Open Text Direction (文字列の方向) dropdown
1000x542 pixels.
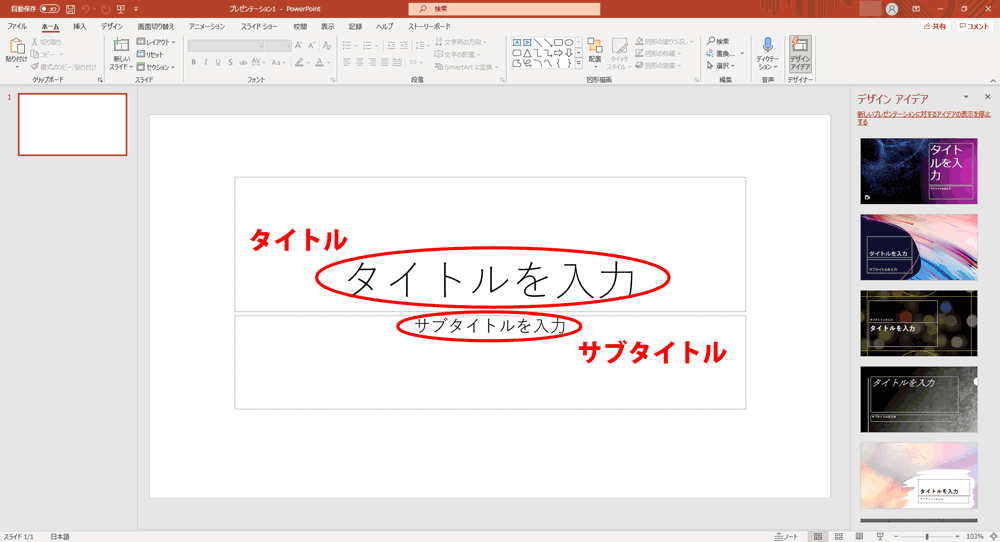click(460, 42)
